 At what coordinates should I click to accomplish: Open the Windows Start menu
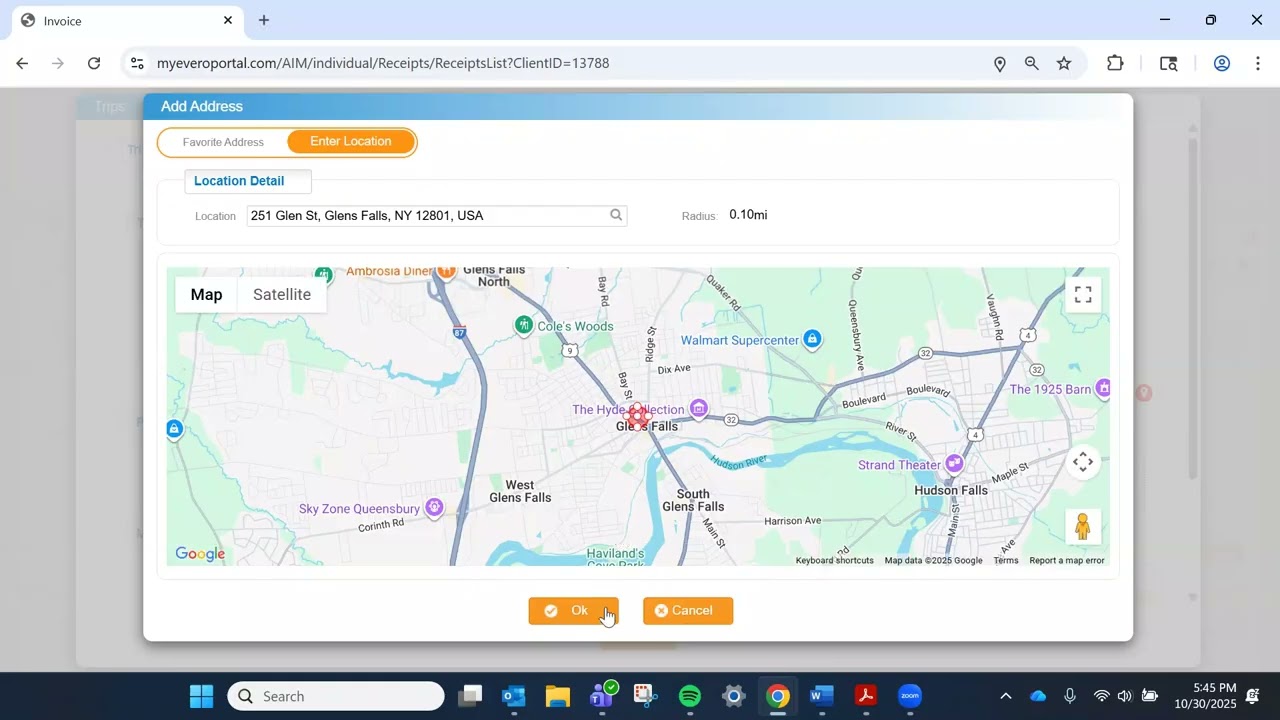(201, 696)
